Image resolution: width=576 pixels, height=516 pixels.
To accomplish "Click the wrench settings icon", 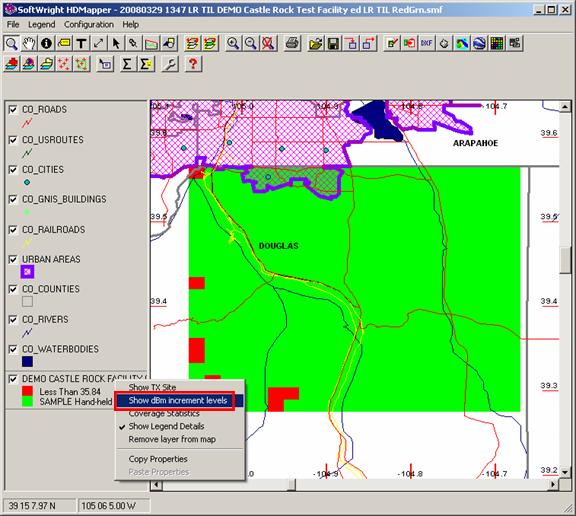I will tap(170, 64).
